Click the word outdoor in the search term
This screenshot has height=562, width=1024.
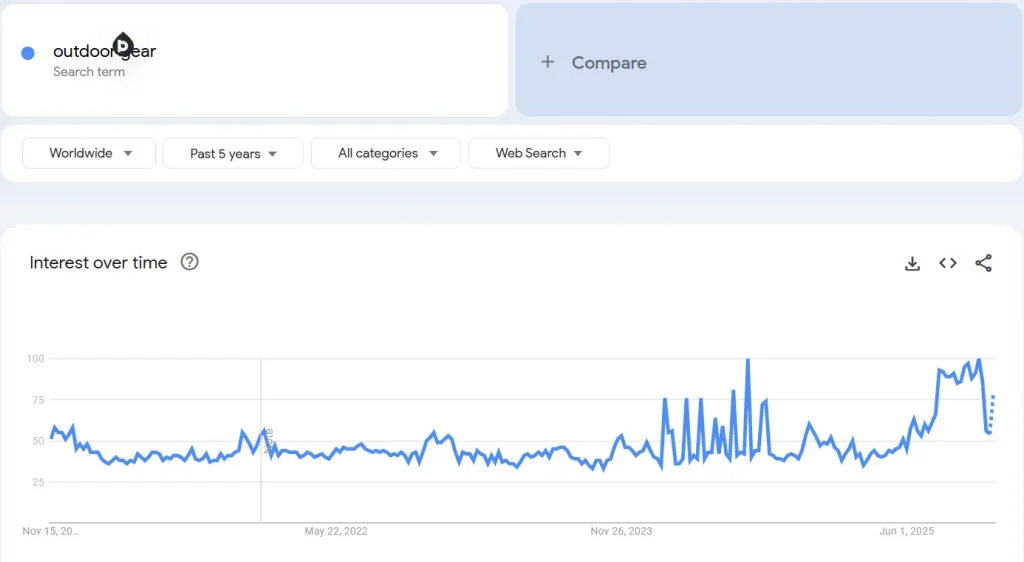(x=78, y=51)
